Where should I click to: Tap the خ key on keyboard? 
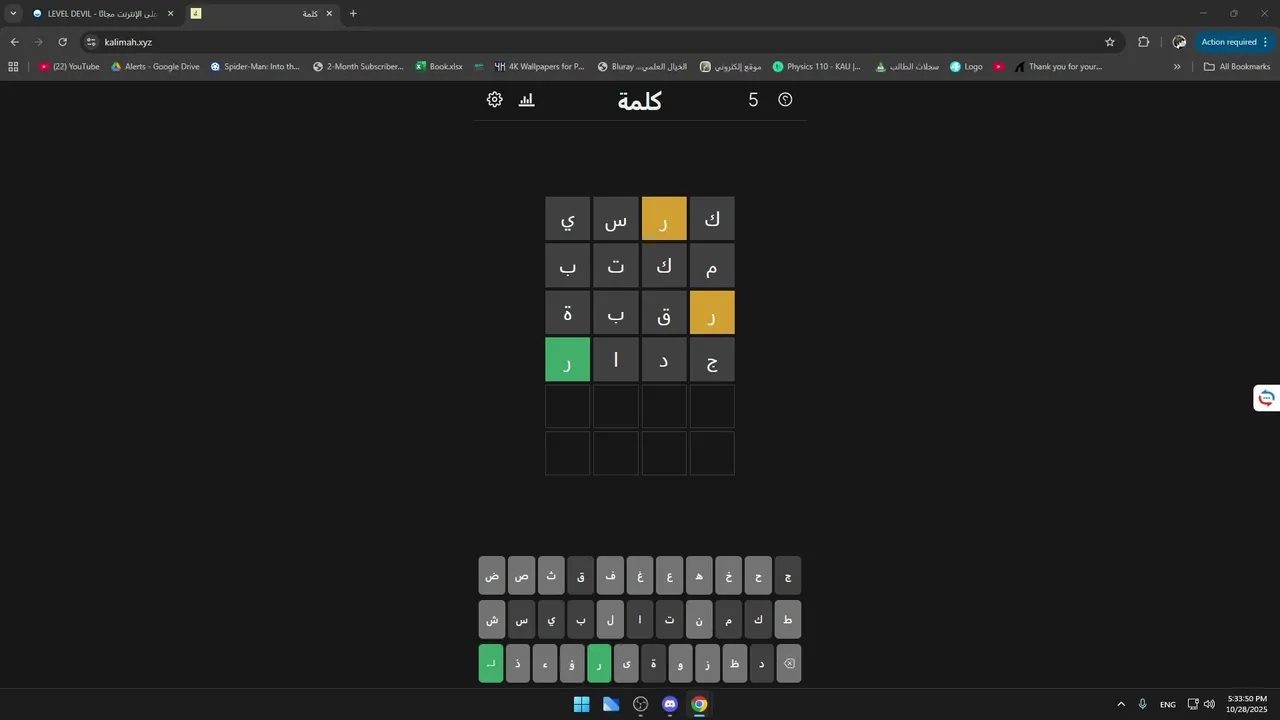pyautogui.click(x=729, y=576)
